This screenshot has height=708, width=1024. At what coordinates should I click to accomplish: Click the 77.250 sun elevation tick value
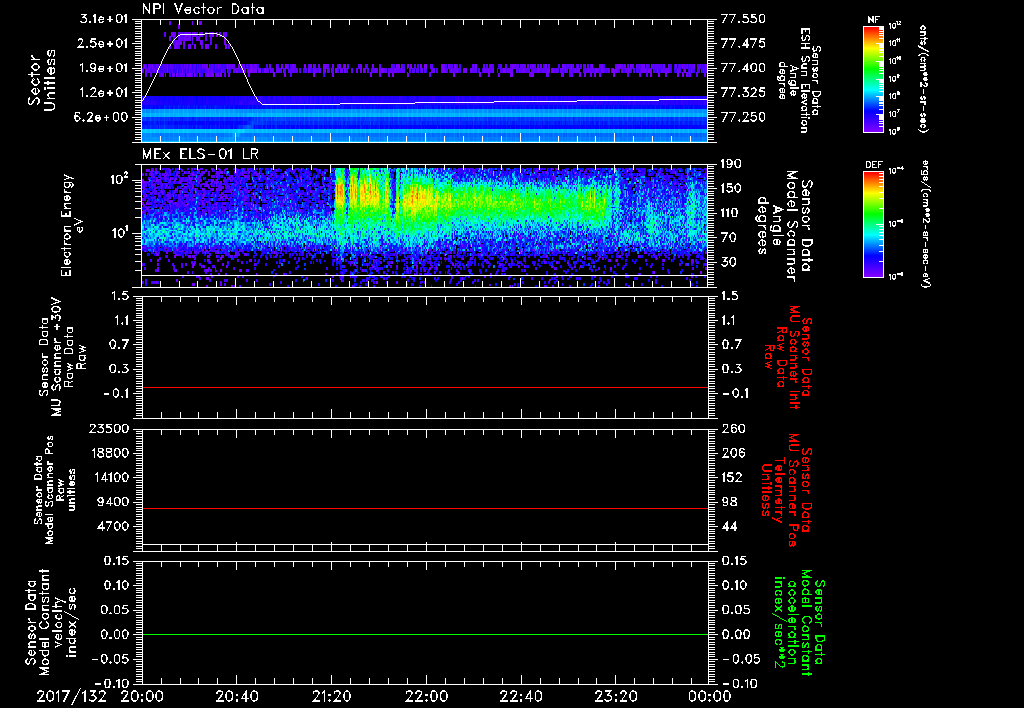(743, 118)
